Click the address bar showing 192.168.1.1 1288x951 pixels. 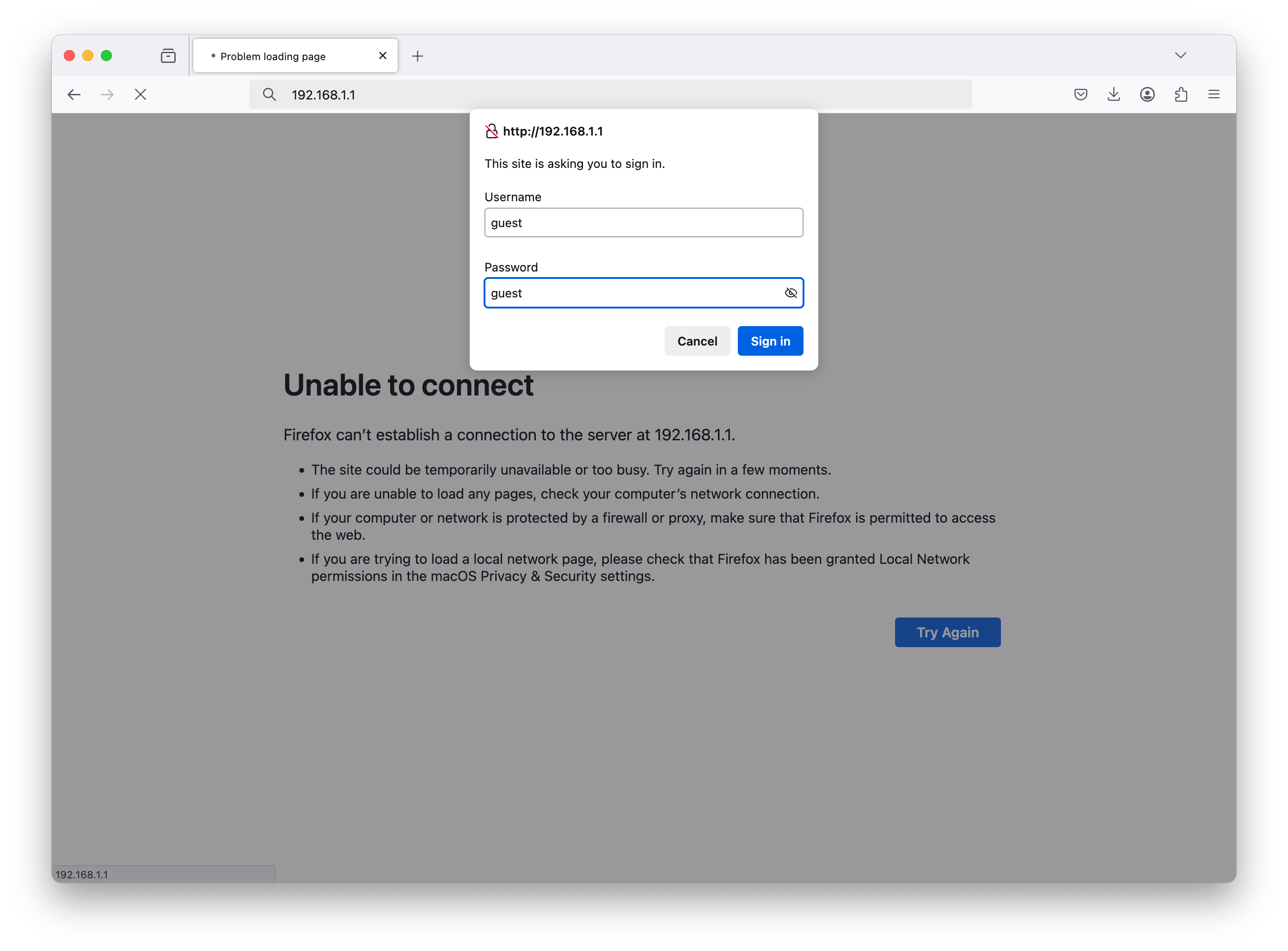tap(610, 94)
